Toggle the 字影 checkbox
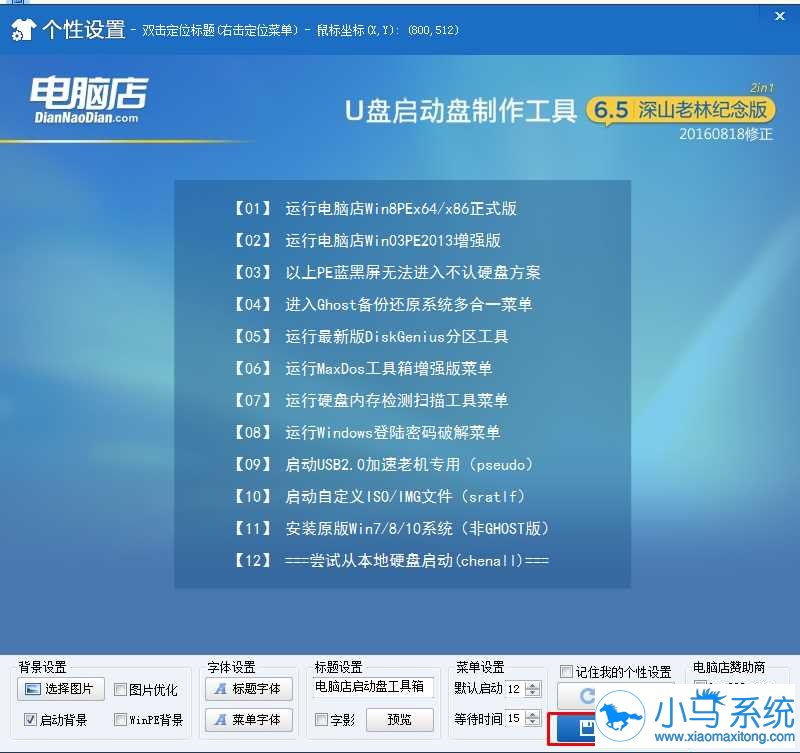Image resolution: width=800 pixels, height=753 pixels. pos(321,720)
